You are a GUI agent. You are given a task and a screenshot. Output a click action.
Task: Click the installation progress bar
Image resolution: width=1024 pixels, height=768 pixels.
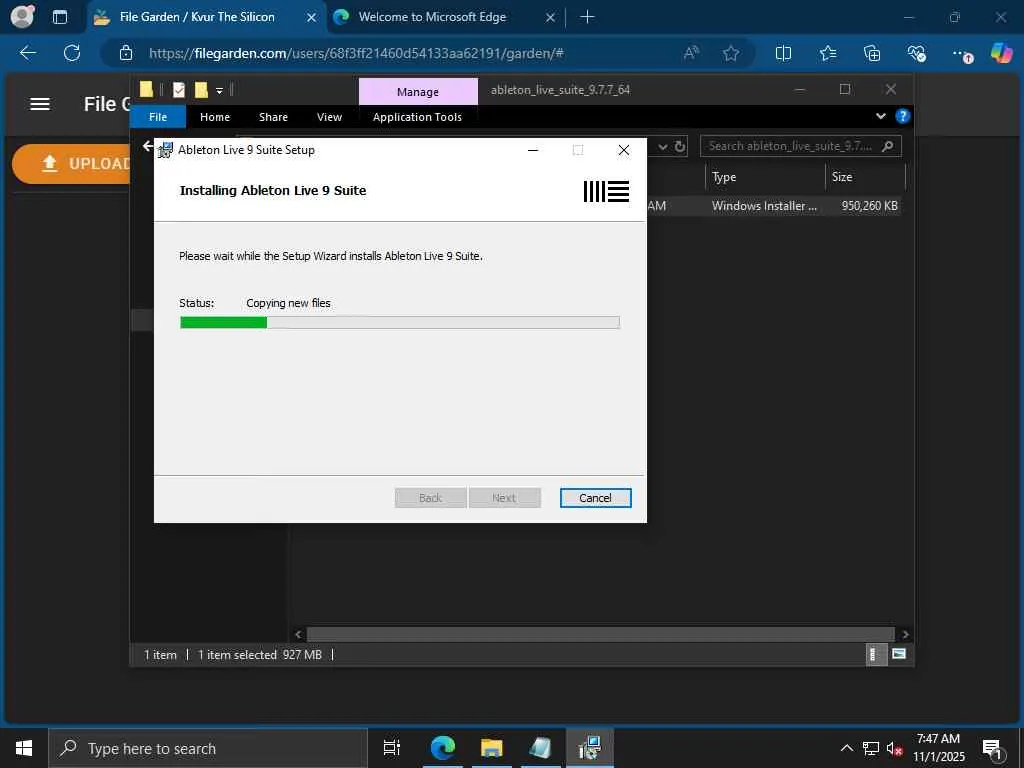tap(400, 322)
